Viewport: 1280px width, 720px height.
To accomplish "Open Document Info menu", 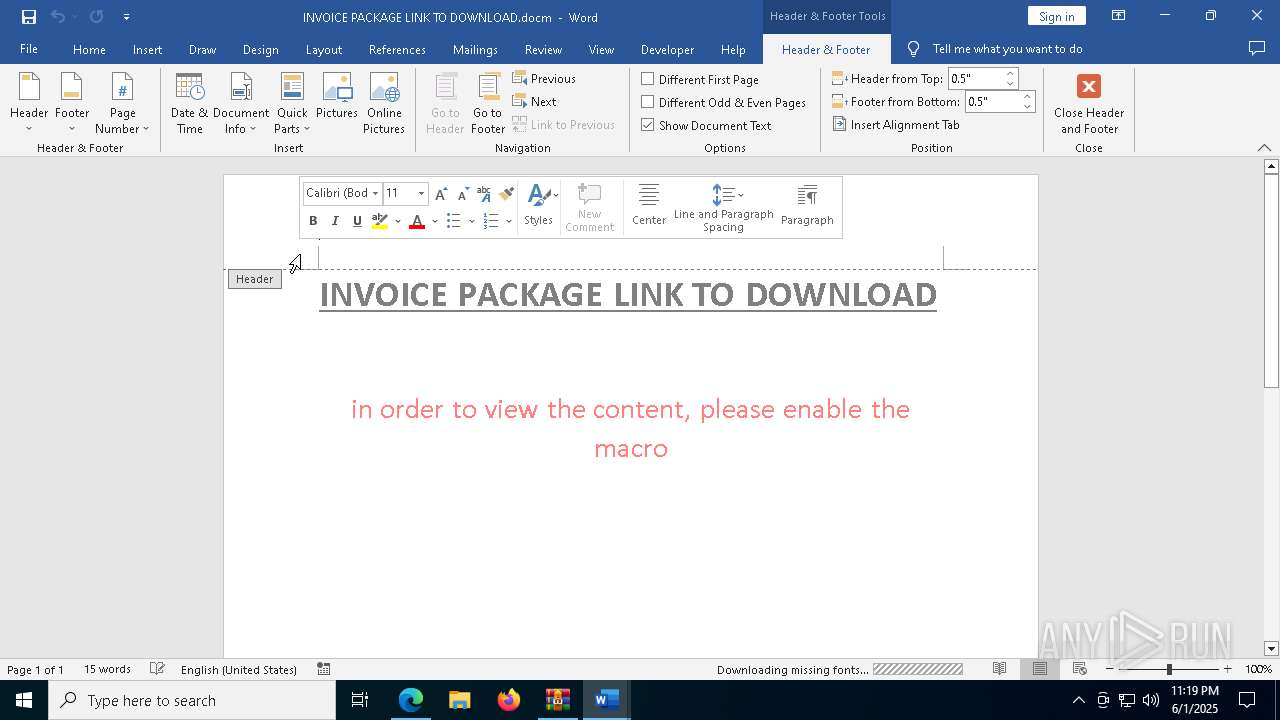I will pos(241,103).
